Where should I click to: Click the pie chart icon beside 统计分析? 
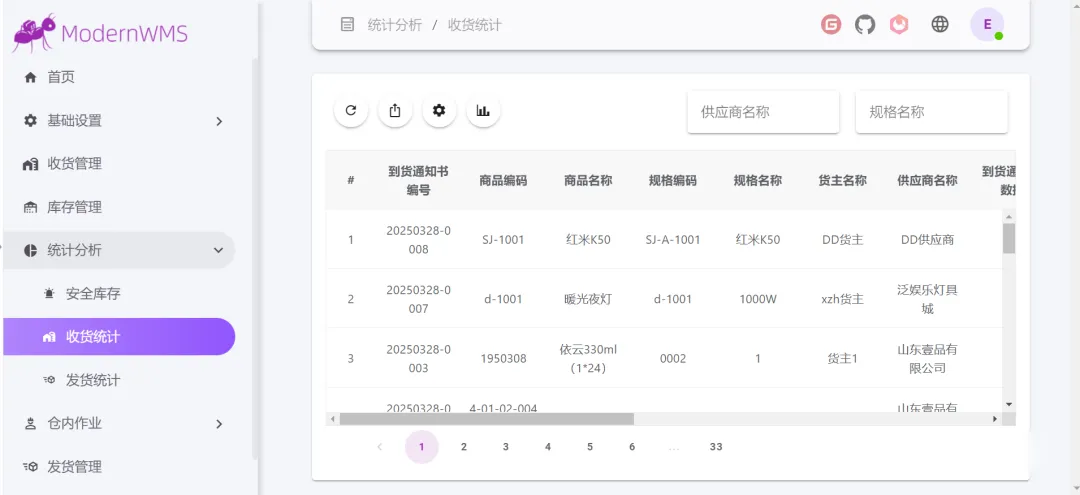(x=30, y=251)
